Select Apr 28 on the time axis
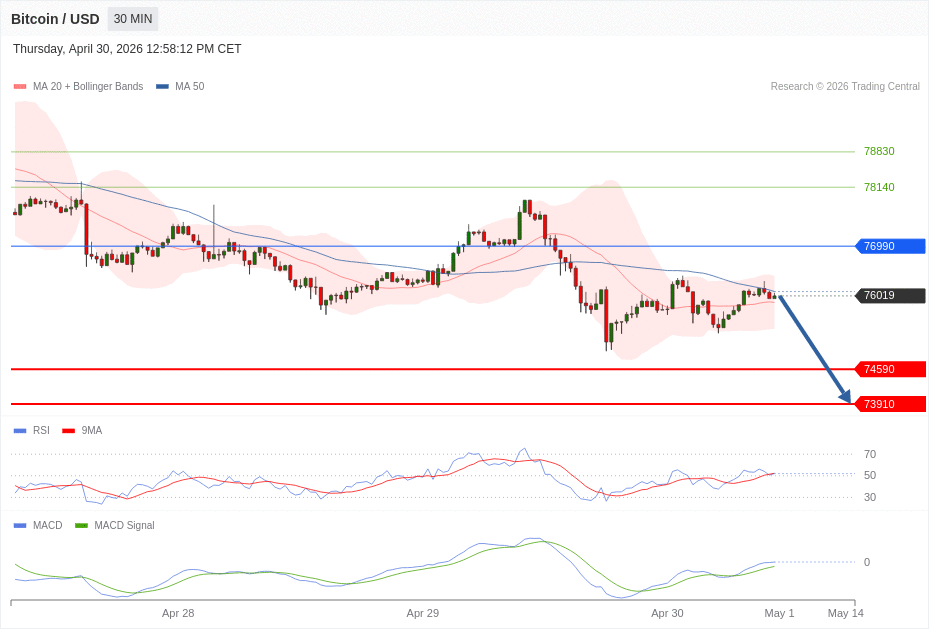The width and height of the screenshot is (929, 629). (x=178, y=613)
